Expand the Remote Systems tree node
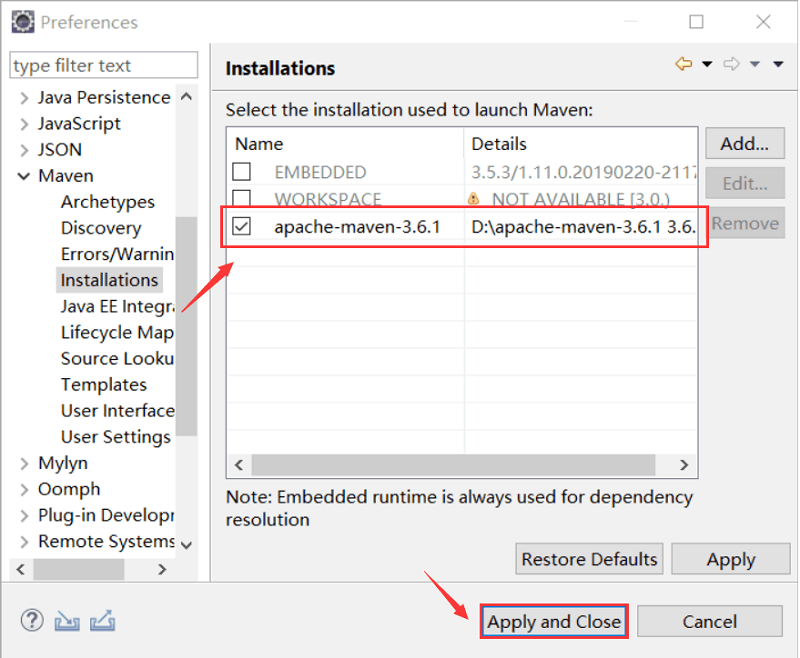 (24, 541)
